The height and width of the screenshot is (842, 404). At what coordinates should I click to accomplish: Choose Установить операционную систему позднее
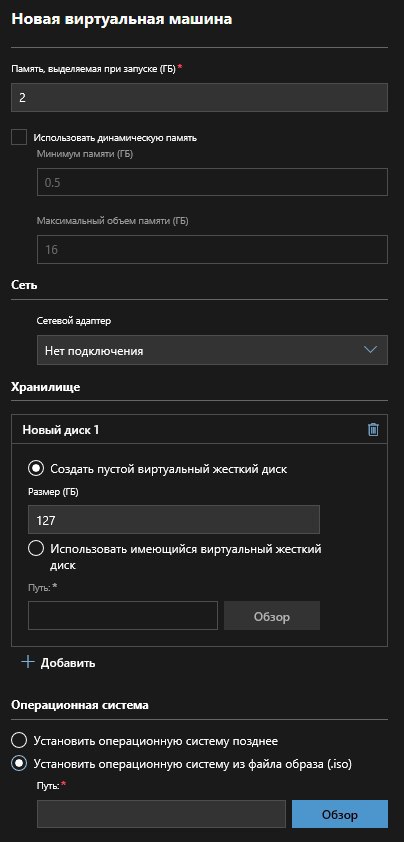point(19,741)
